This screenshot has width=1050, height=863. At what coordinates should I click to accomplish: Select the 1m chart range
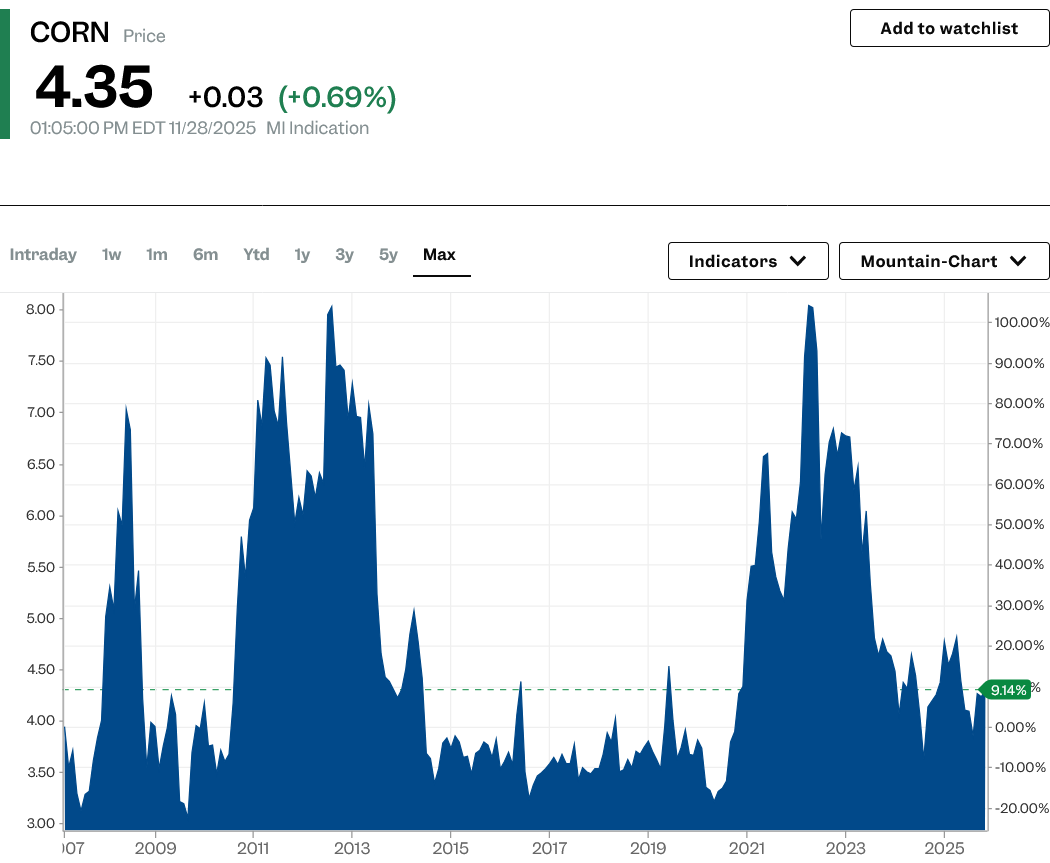pos(156,255)
